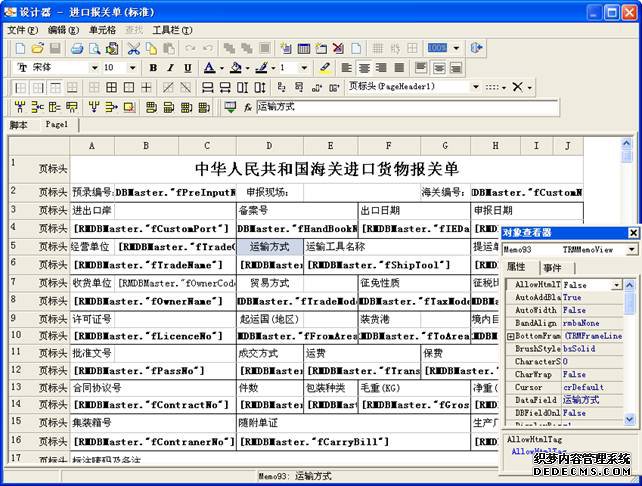Click the Save icon in toolbar
The width and height of the screenshot is (642, 486).
[54, 48]
